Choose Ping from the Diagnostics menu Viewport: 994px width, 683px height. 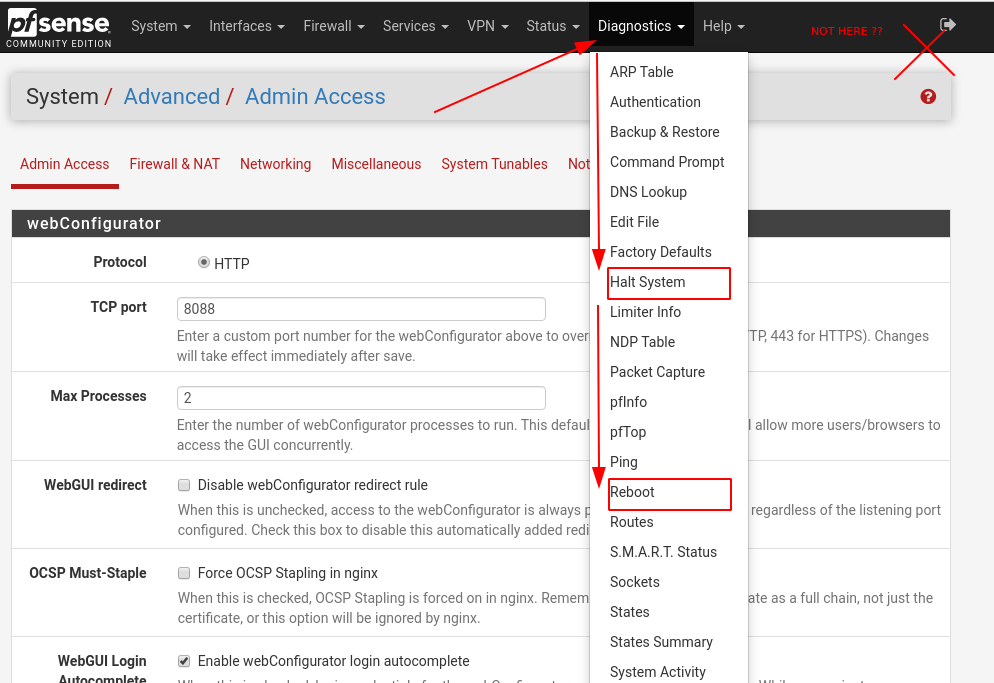[x=623, y=462]
